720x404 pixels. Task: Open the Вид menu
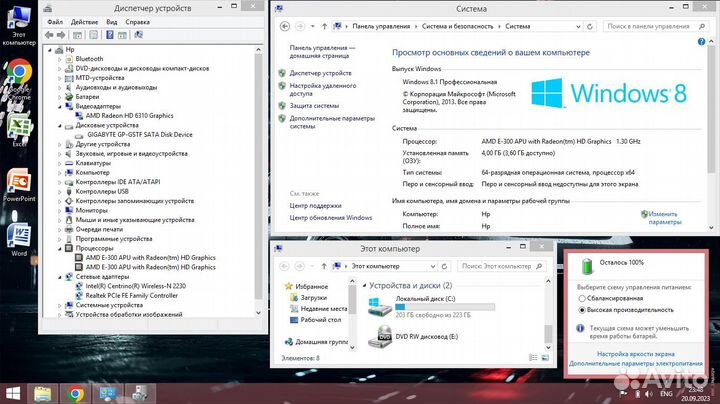(x=112, y=22)
